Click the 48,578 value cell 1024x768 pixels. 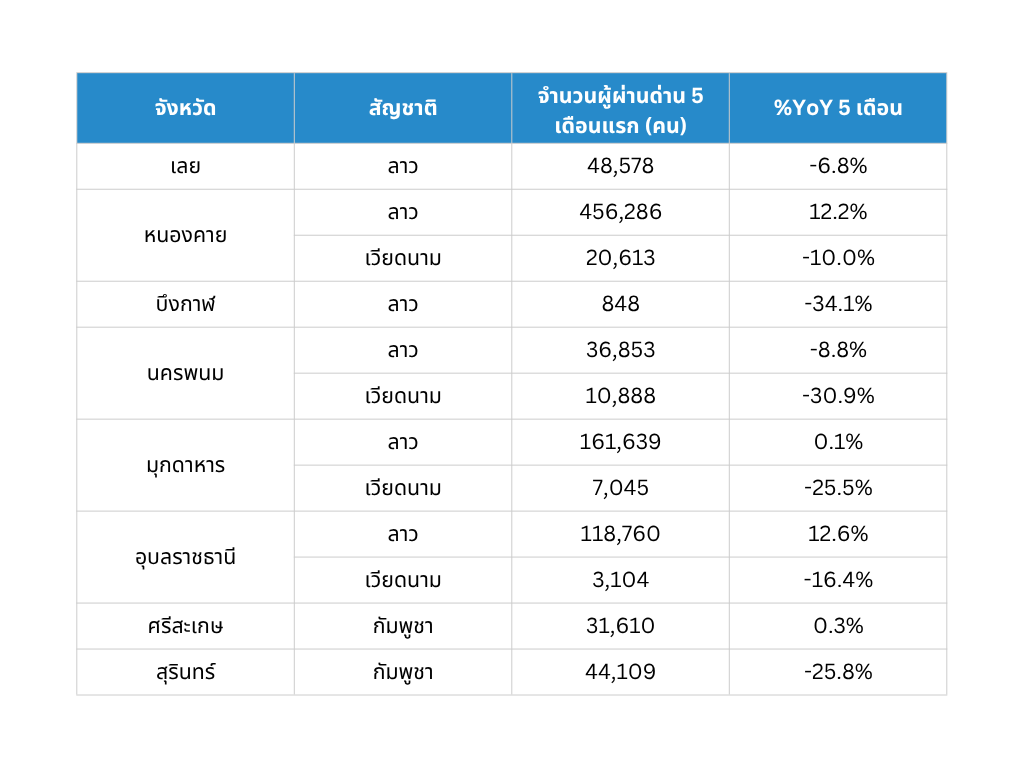coord(620,167)
